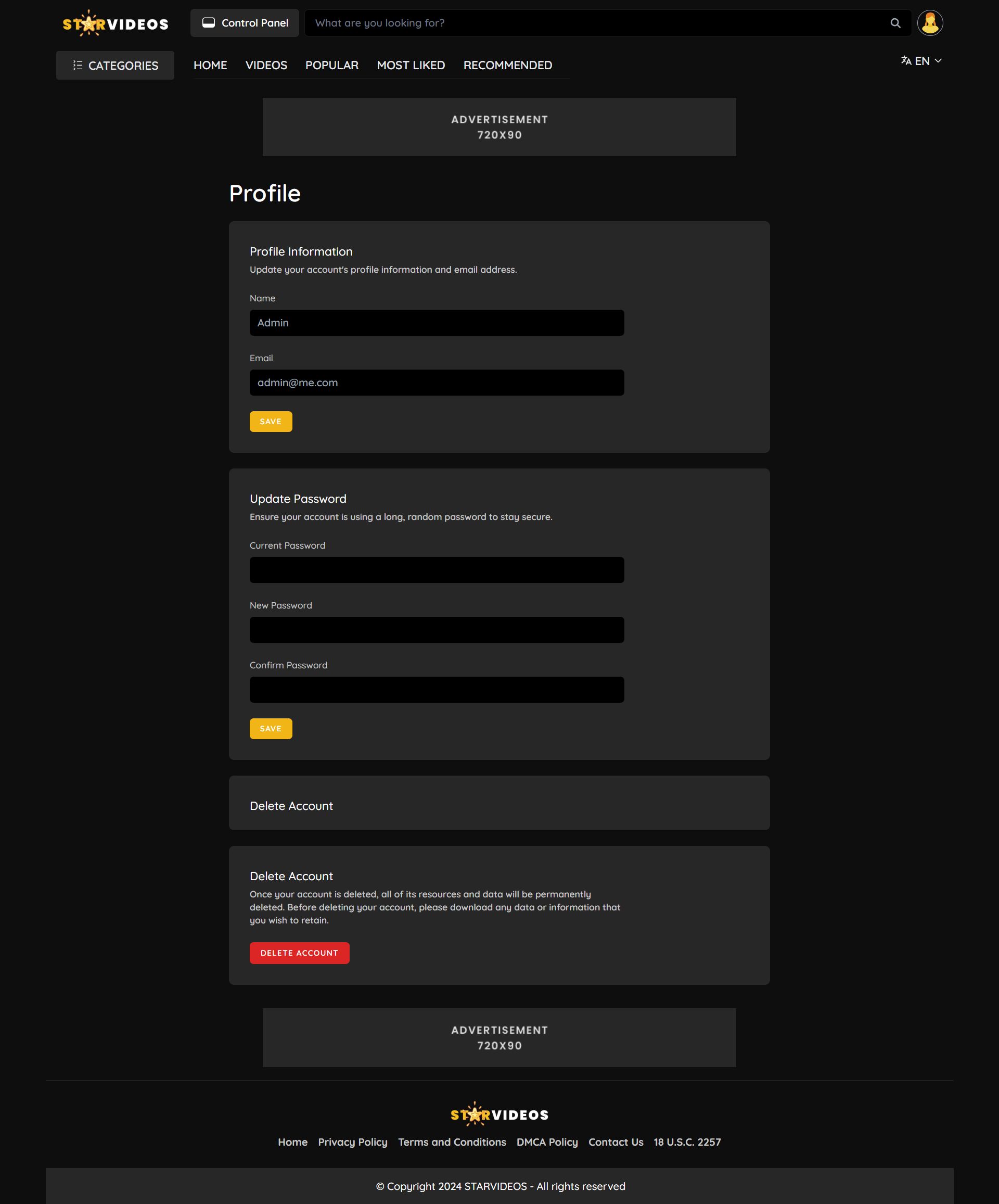Click the search magnifier icon
999x1204 pixels.
coord(895,23)
